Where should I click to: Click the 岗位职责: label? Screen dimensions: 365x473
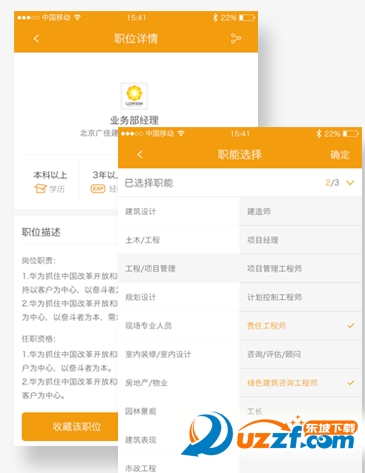tap(39, 261)
